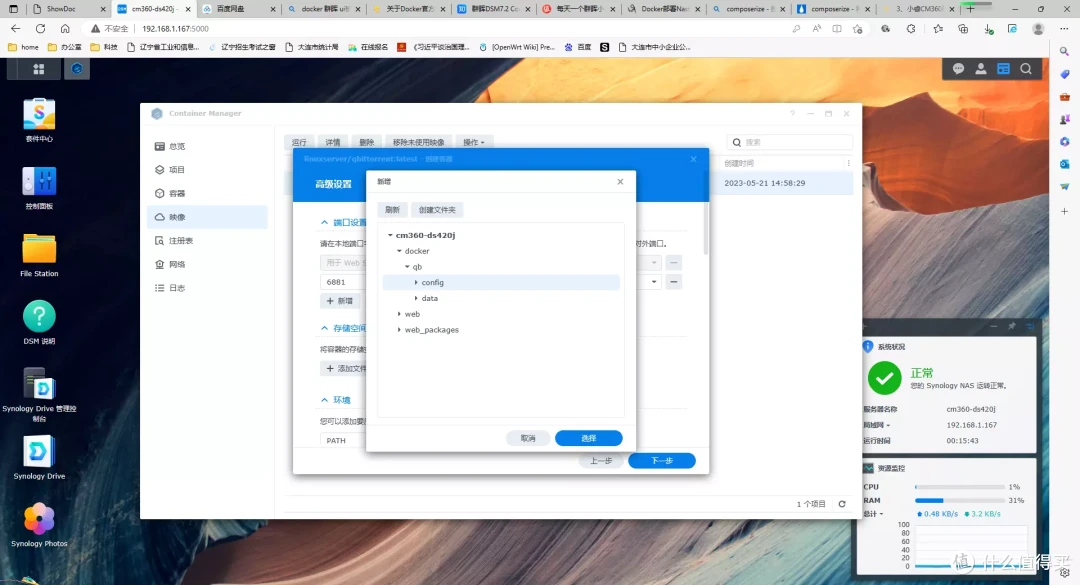Open browser settings ellipsis menu
The height and width of the screenshot is (585, 1080).
tap(1063, 29)
